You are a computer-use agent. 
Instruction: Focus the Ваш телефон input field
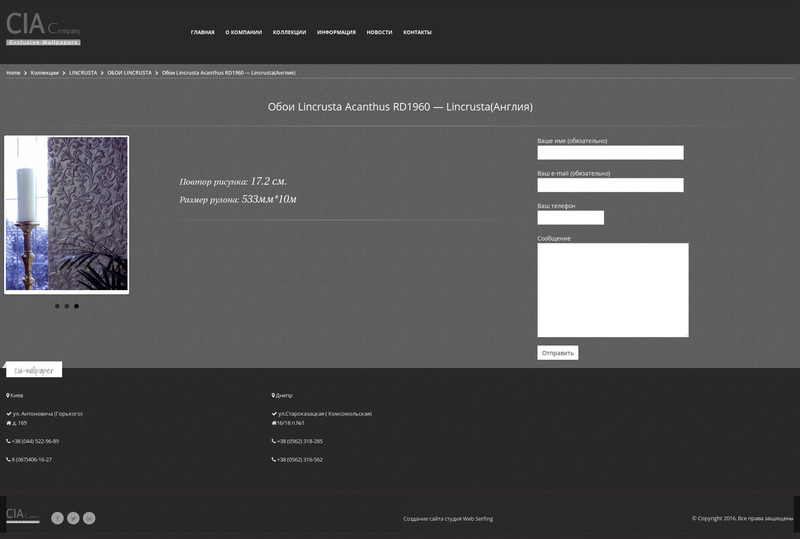click(570, 218)
